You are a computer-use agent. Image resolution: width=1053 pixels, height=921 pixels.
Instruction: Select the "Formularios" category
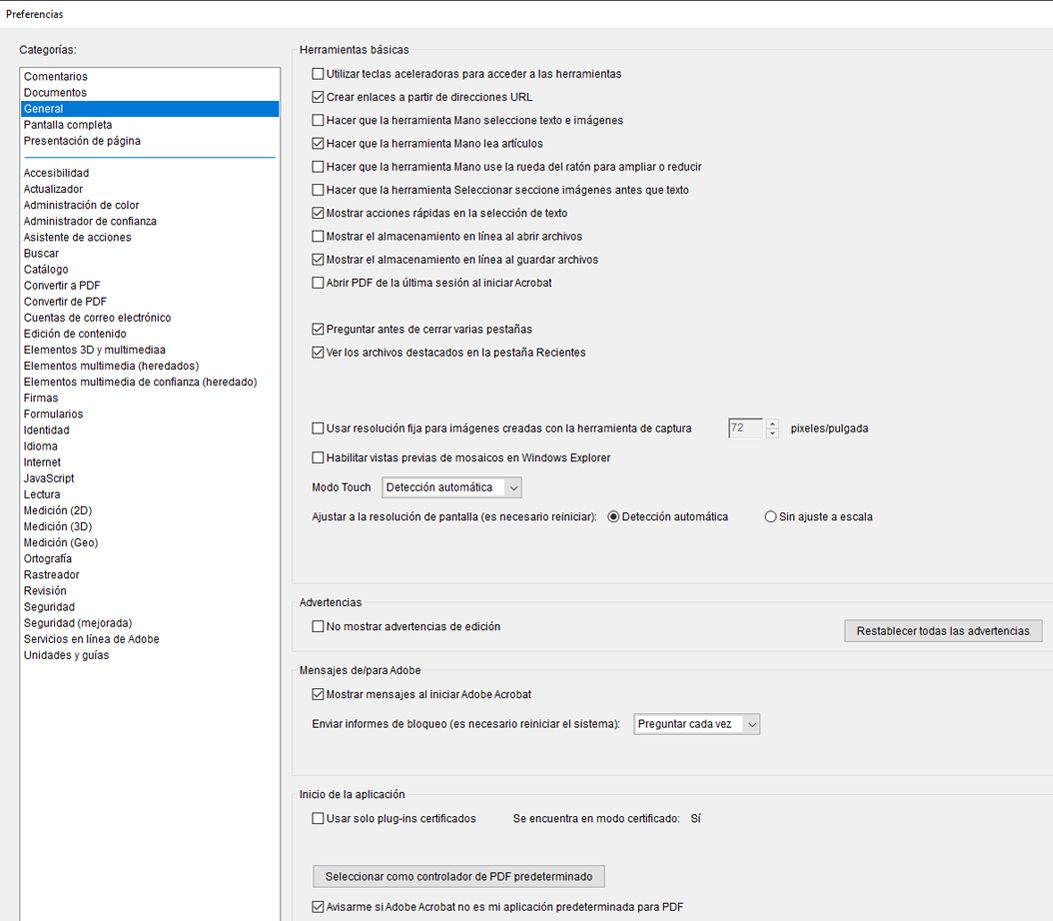[53, 413]
